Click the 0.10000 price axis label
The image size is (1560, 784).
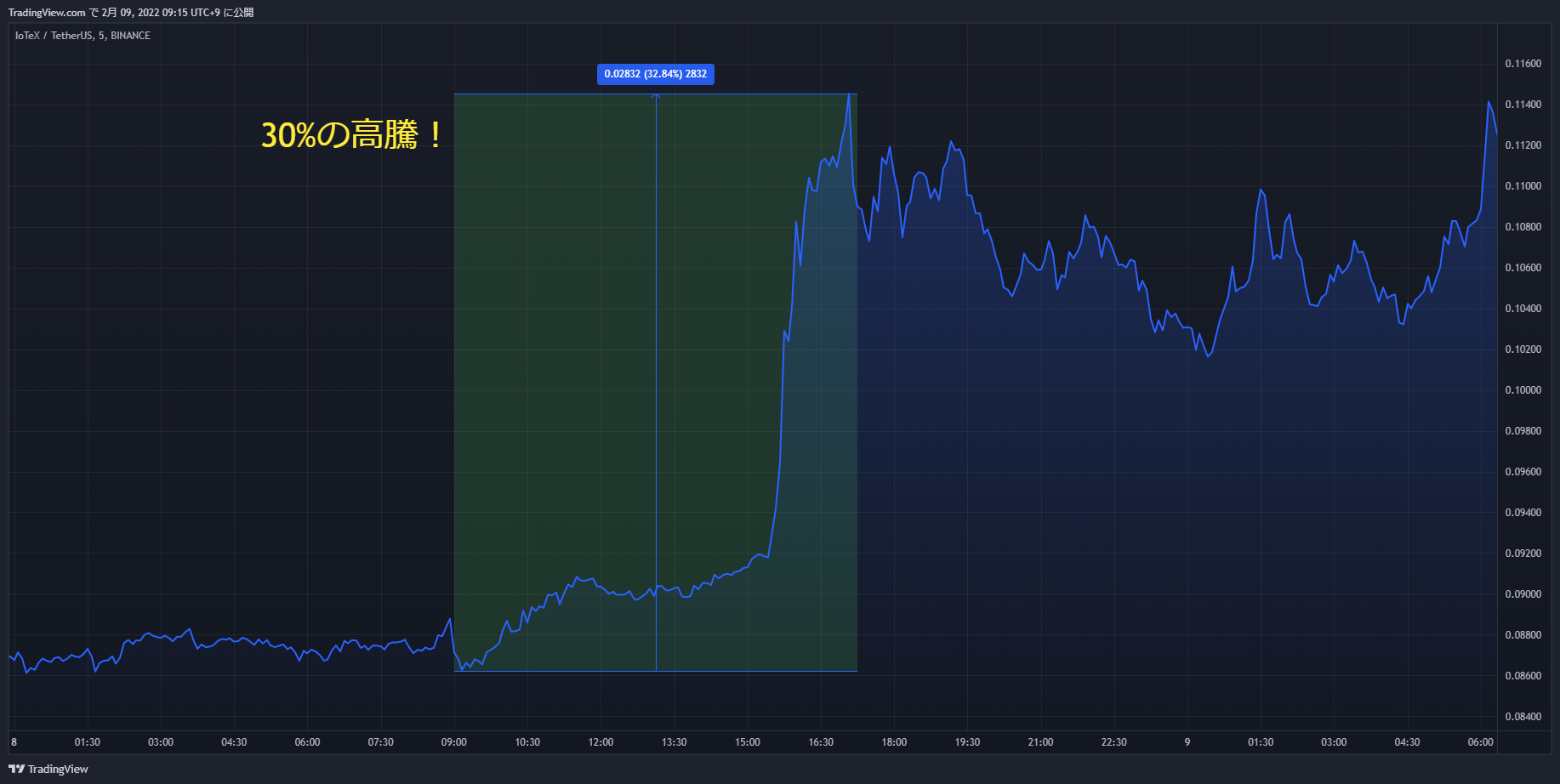pos(1523,390)
